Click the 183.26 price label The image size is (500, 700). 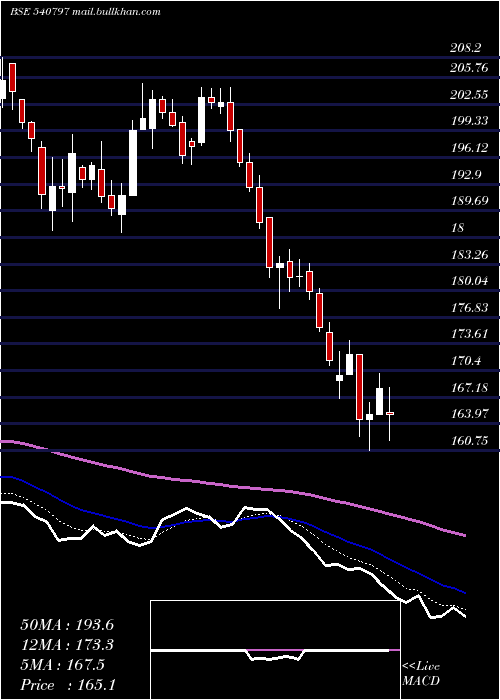[469, 254]
